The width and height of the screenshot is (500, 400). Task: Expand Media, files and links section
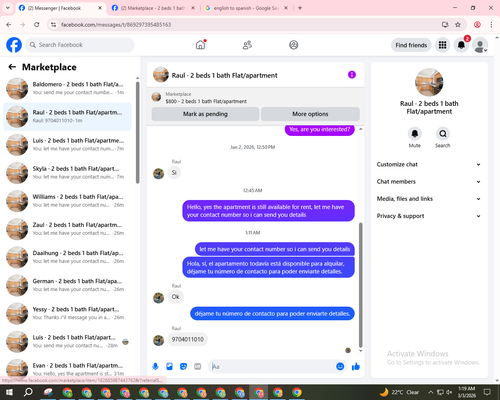[429, 199]
